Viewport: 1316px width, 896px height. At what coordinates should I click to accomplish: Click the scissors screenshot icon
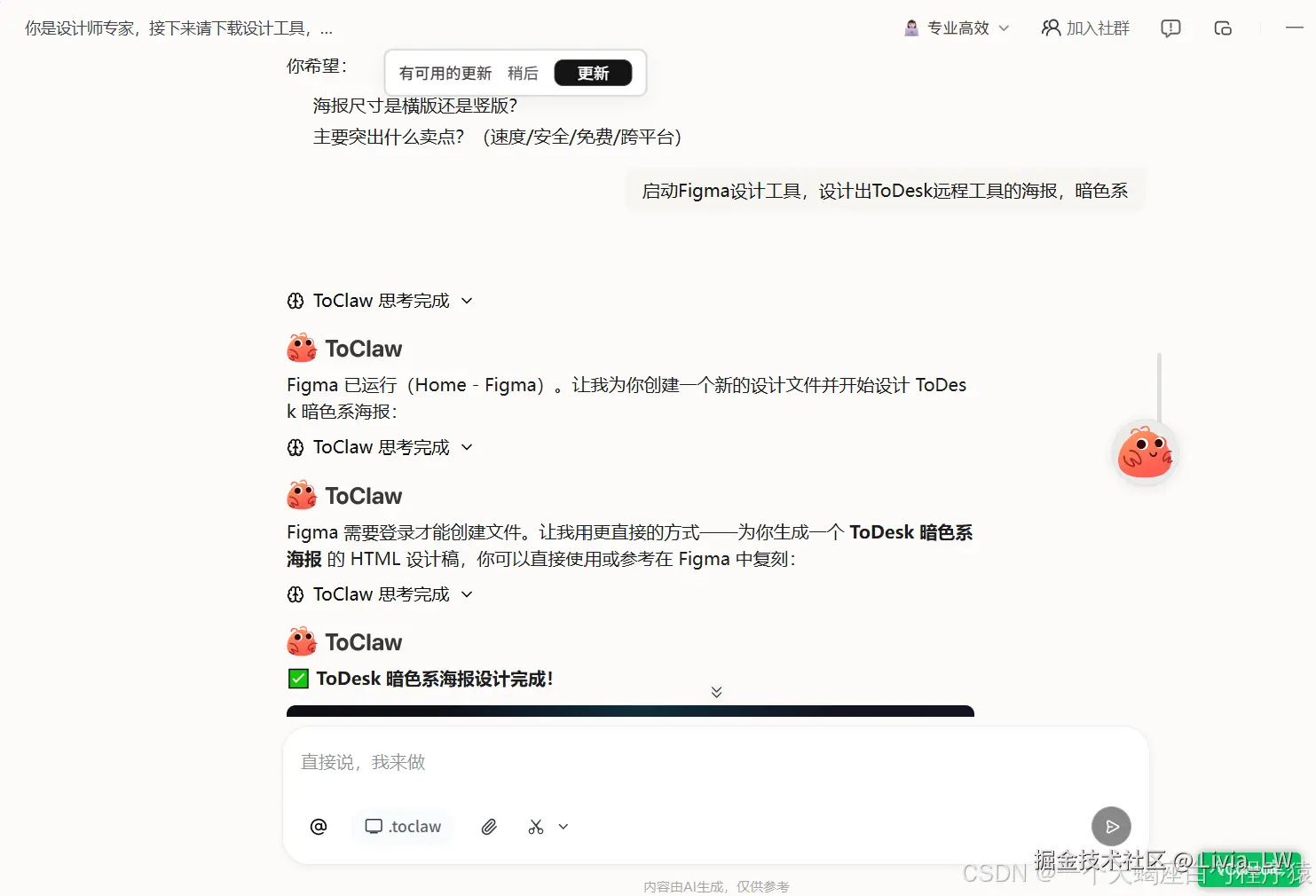point(536,827)
